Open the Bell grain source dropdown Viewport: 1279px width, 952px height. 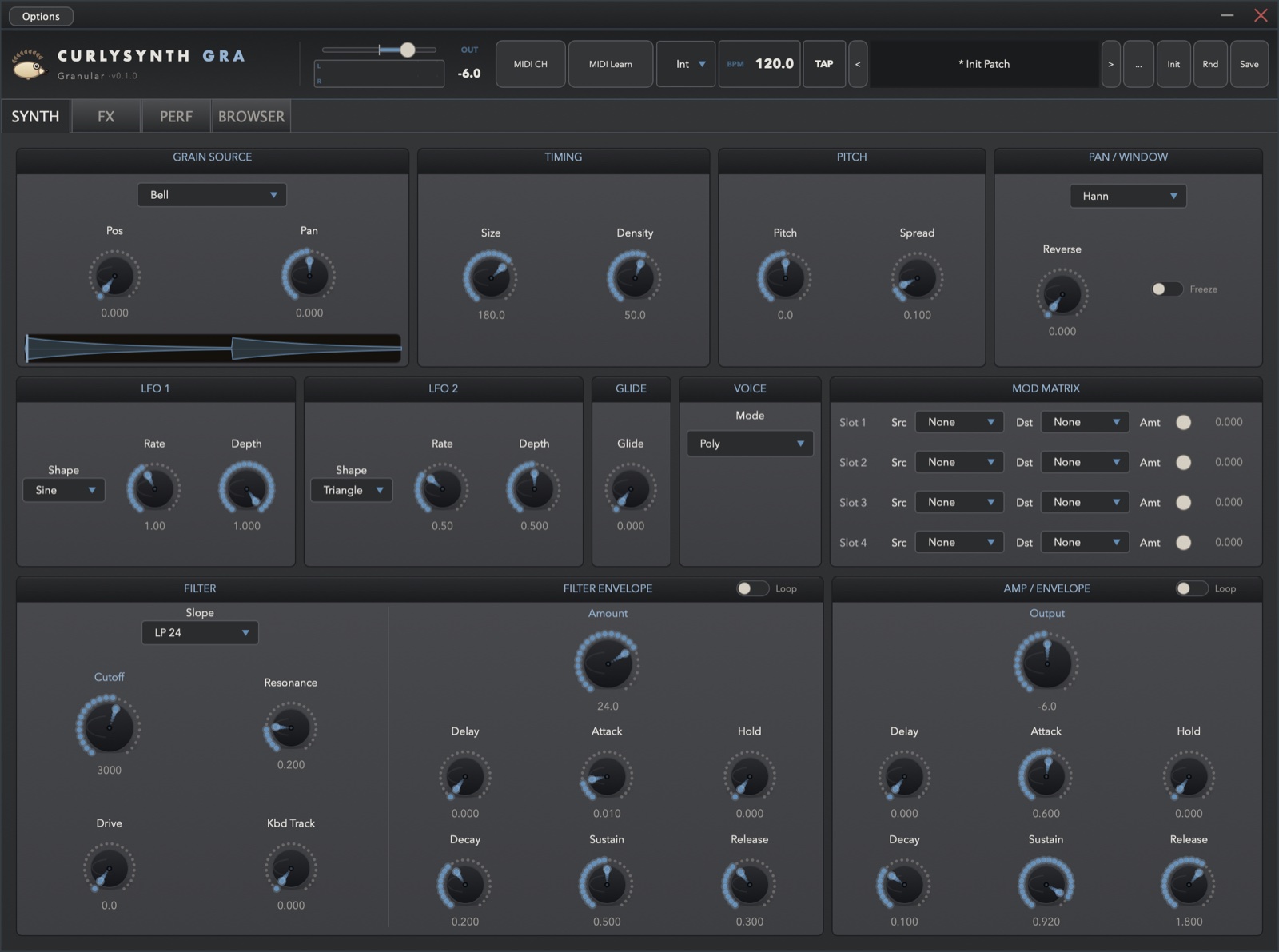212,195
